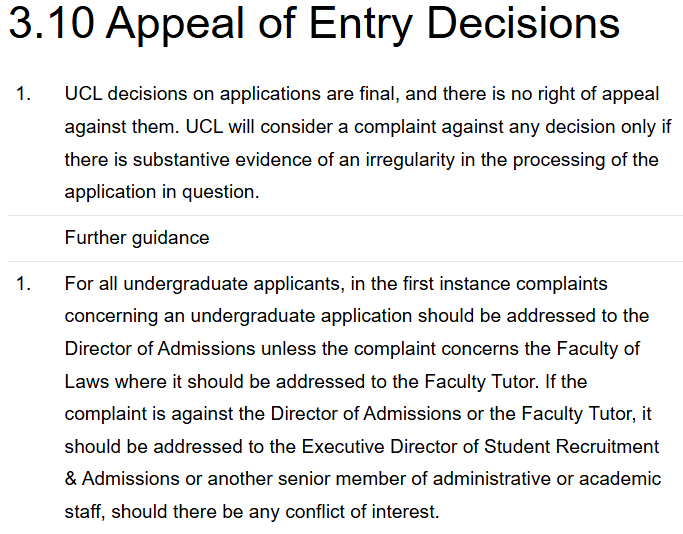Expand the "Further guidance" section
Screen dimensions: 683x534
tap(137, 238)
